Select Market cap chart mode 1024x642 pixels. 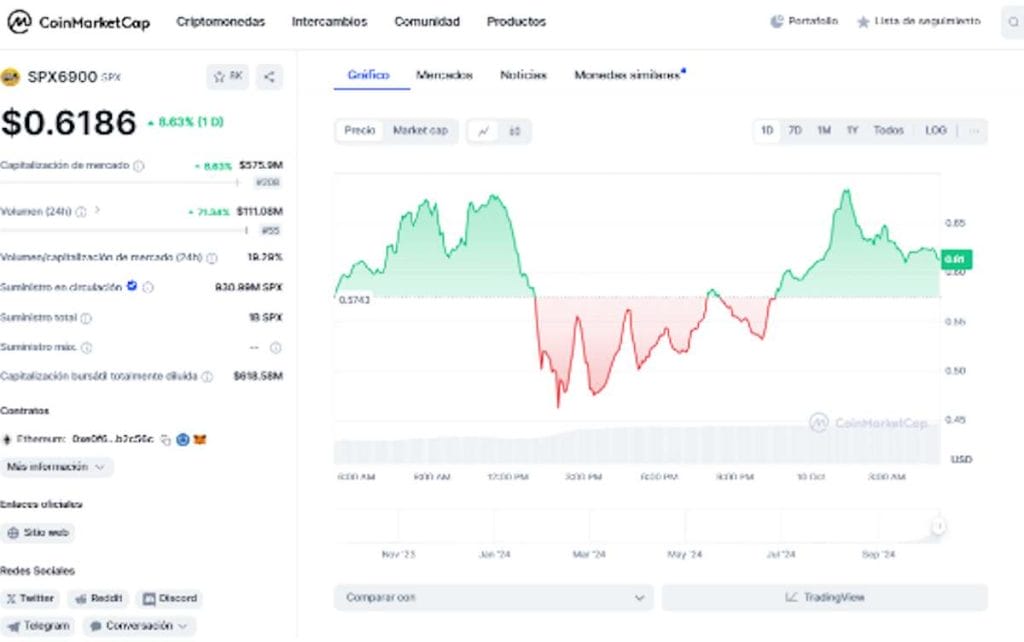pyautogui.click(x=420, y=131)
